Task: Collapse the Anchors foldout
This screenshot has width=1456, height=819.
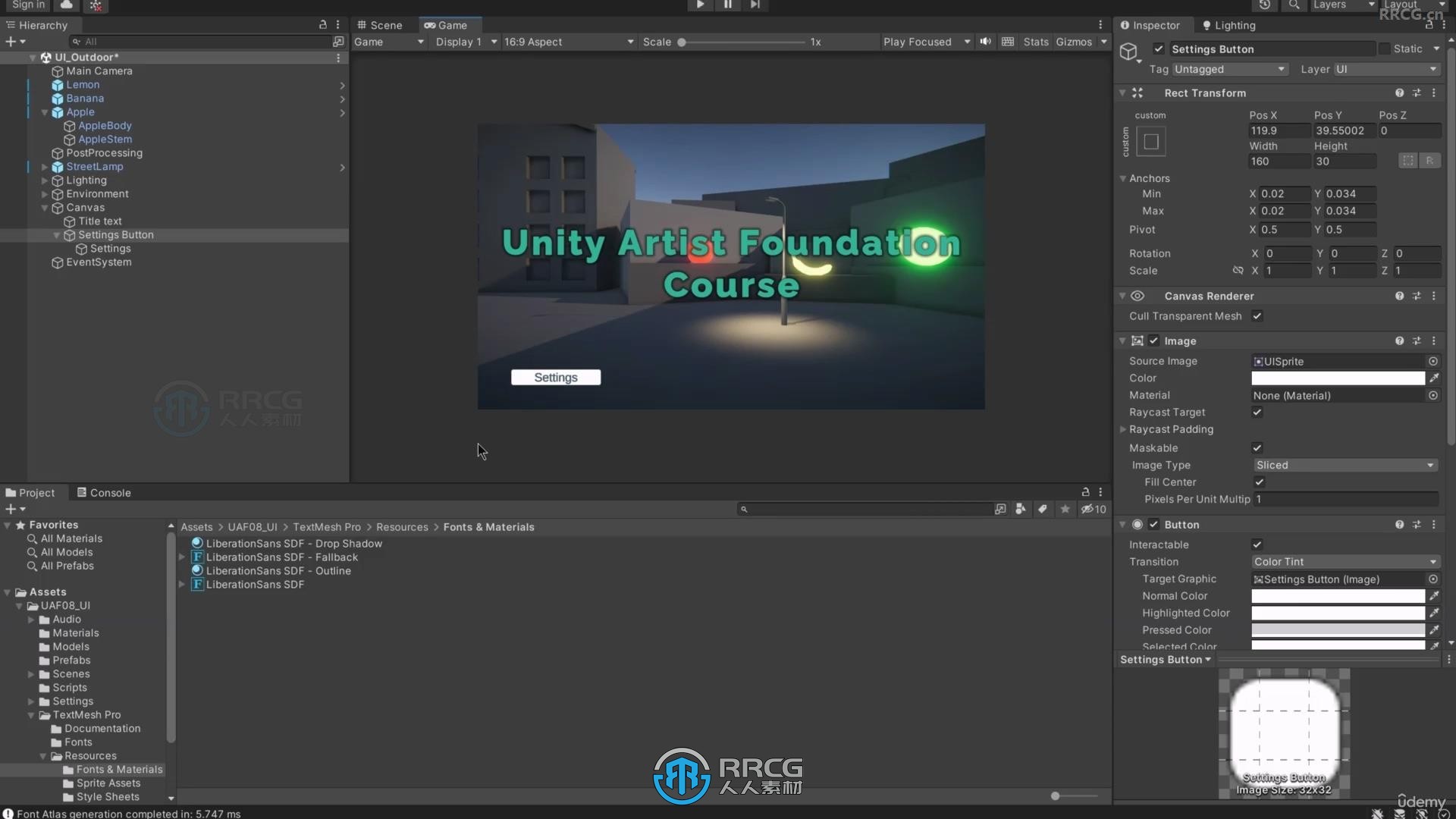Action: (1123, 179)
